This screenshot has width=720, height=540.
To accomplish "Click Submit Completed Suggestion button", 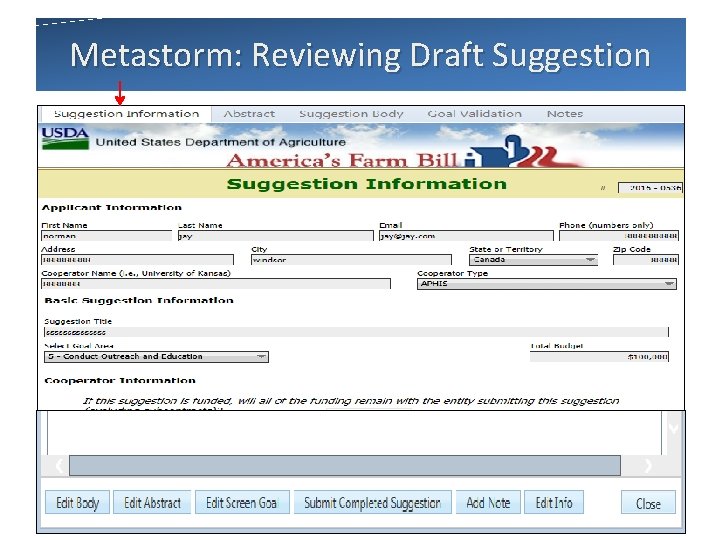I will 372,502.
